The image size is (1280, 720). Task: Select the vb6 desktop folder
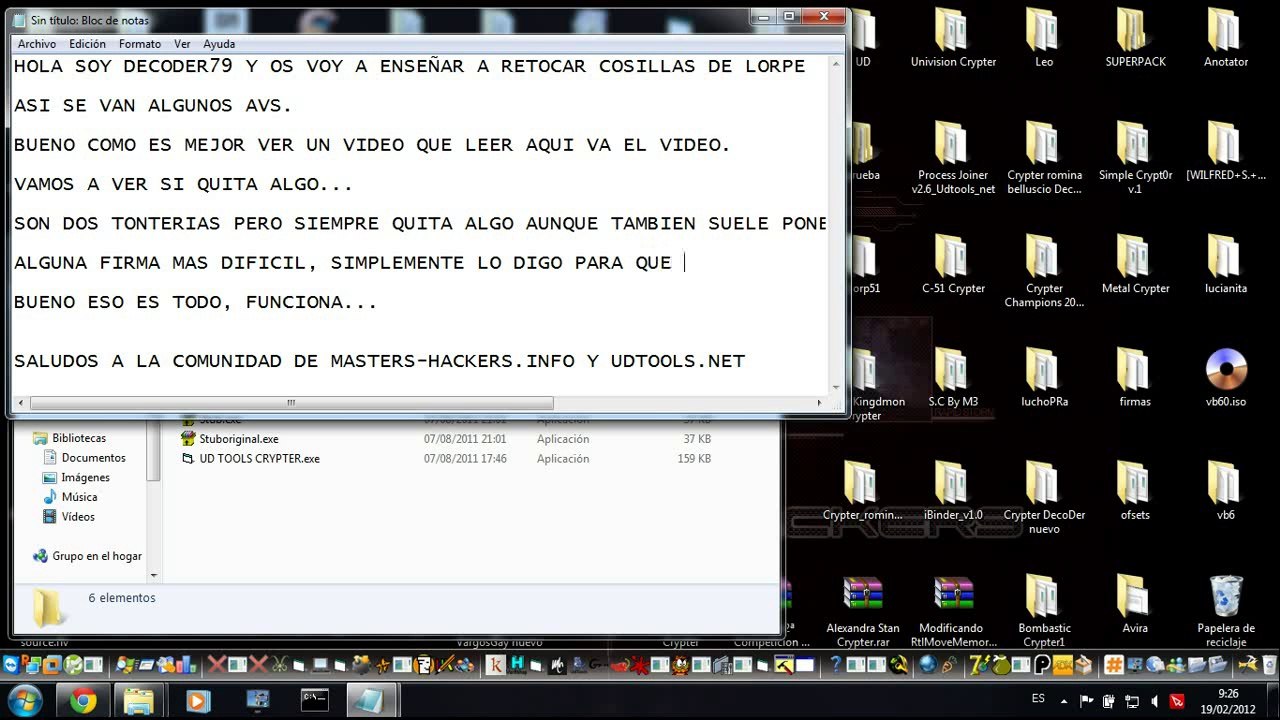1225,491
